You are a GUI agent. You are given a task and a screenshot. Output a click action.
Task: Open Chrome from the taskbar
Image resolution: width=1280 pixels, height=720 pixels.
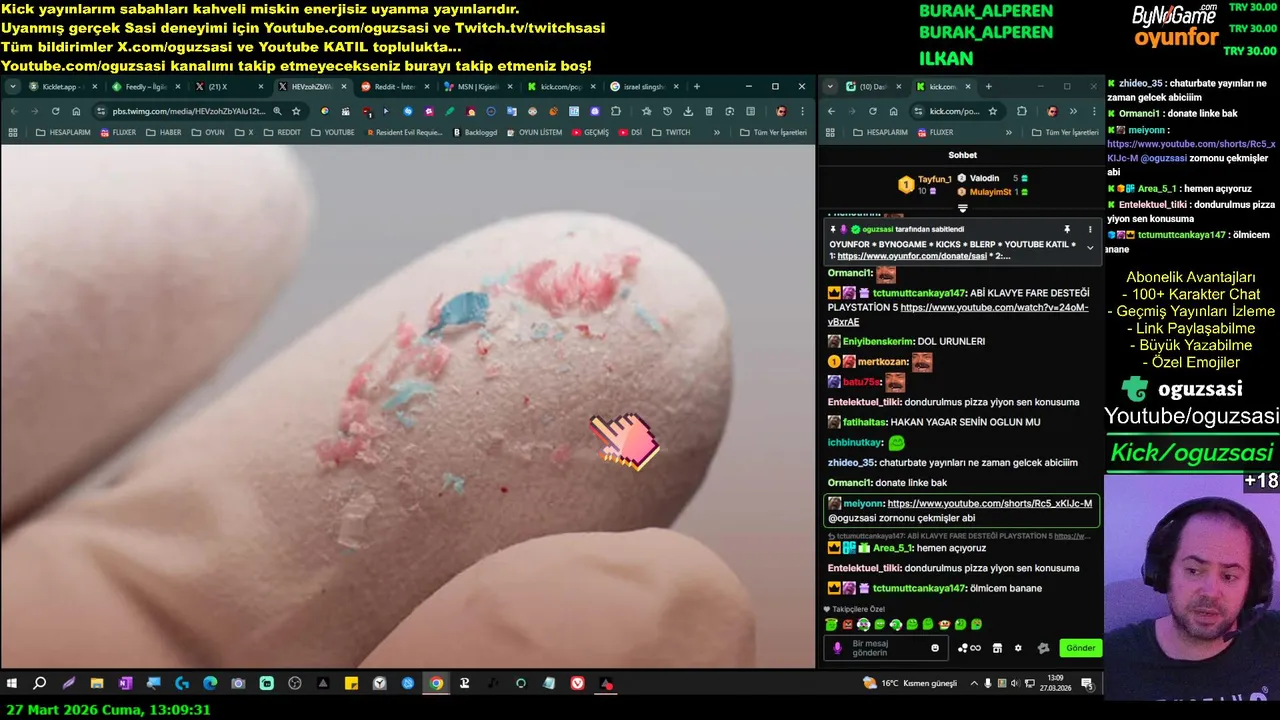coord(436,683)
